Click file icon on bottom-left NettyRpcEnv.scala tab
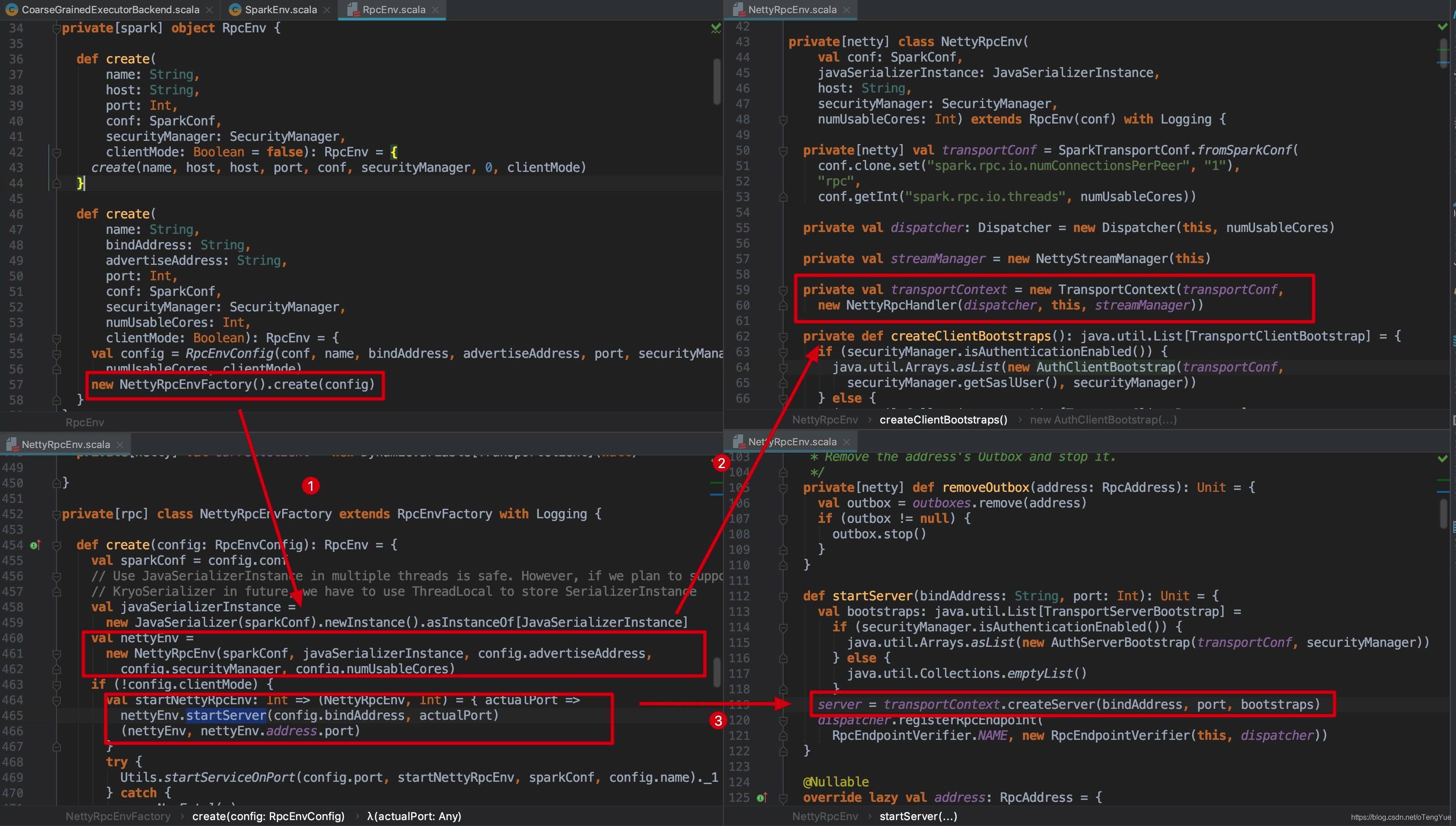 coord(11,444)
